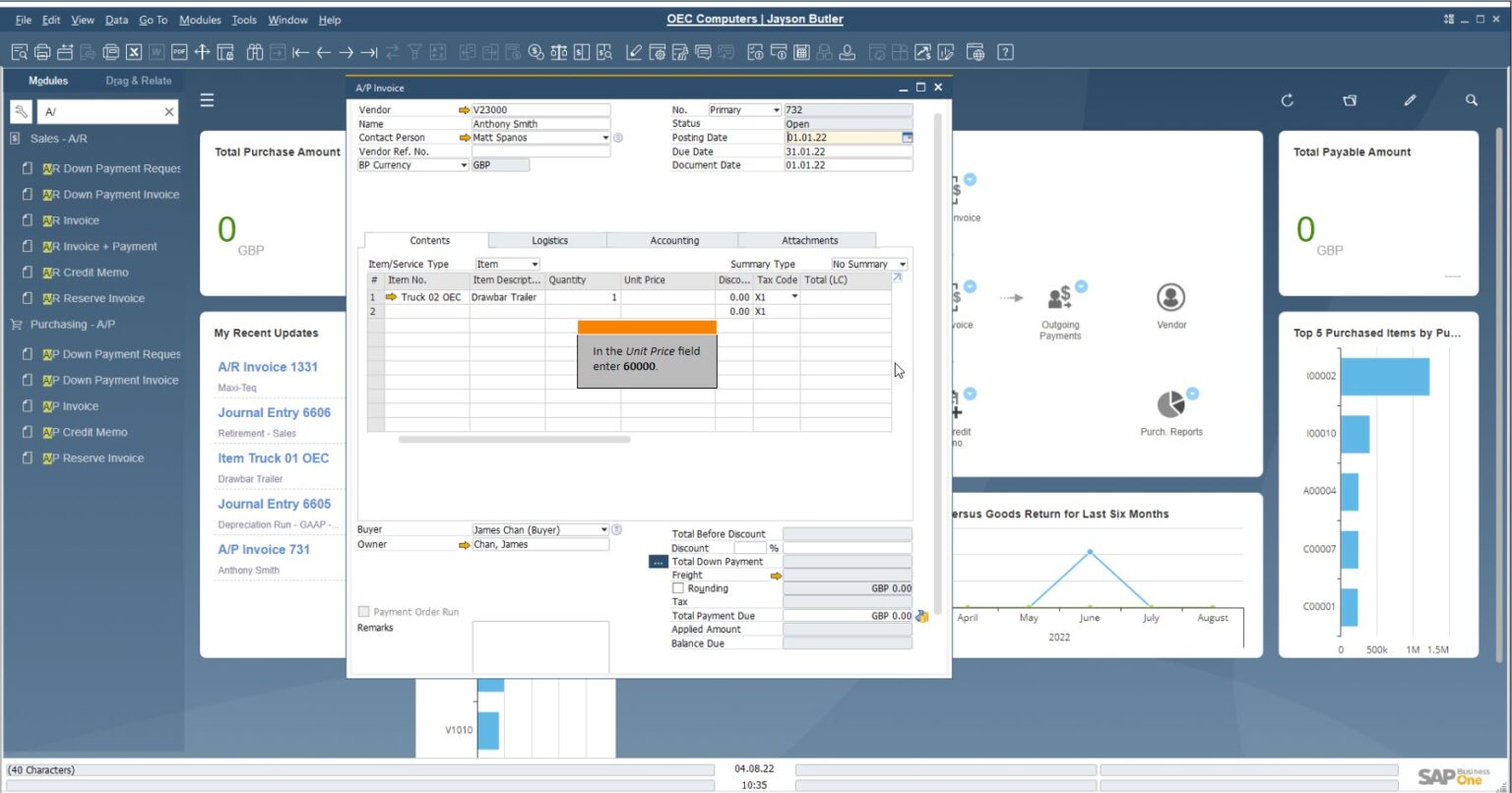Open the calendar icon next to Posting Date
The image size is (1512, 793).
[909, 138]
